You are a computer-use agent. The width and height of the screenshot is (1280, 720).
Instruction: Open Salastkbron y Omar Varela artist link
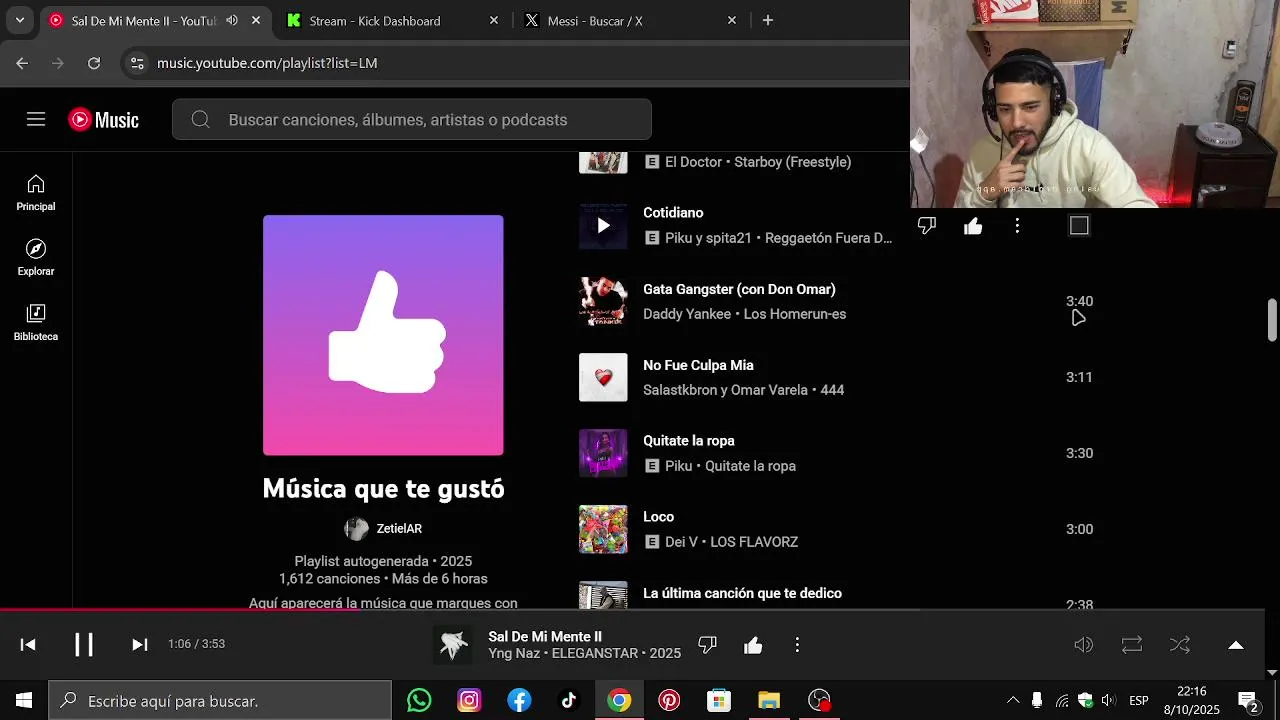point(725,390)
